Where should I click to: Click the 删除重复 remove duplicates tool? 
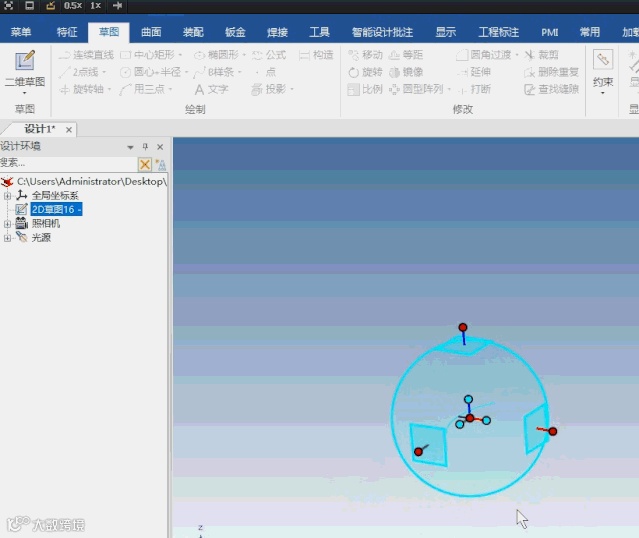click(x=551, y=72)
